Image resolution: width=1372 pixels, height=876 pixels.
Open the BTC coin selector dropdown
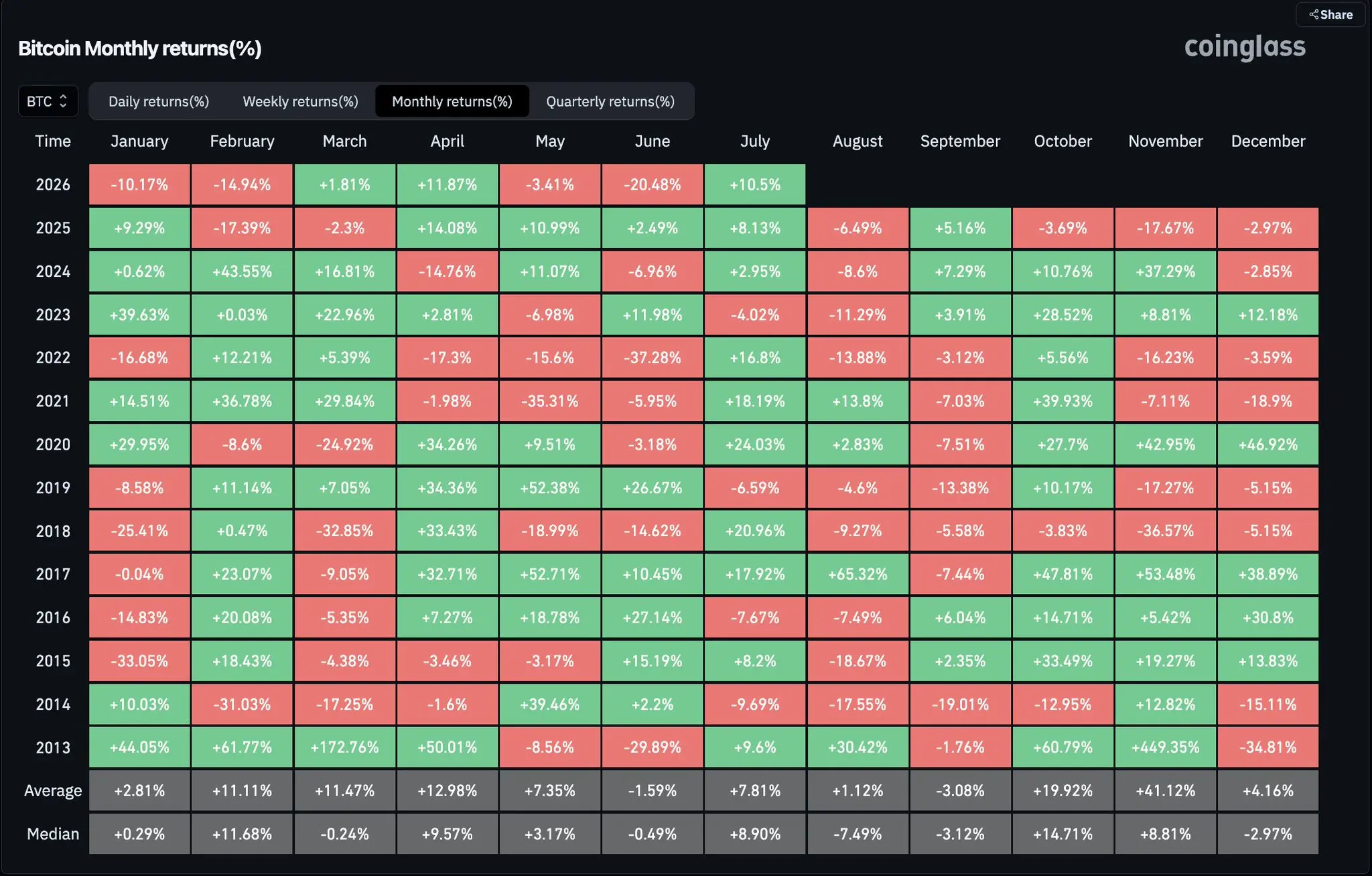[48, 101]
